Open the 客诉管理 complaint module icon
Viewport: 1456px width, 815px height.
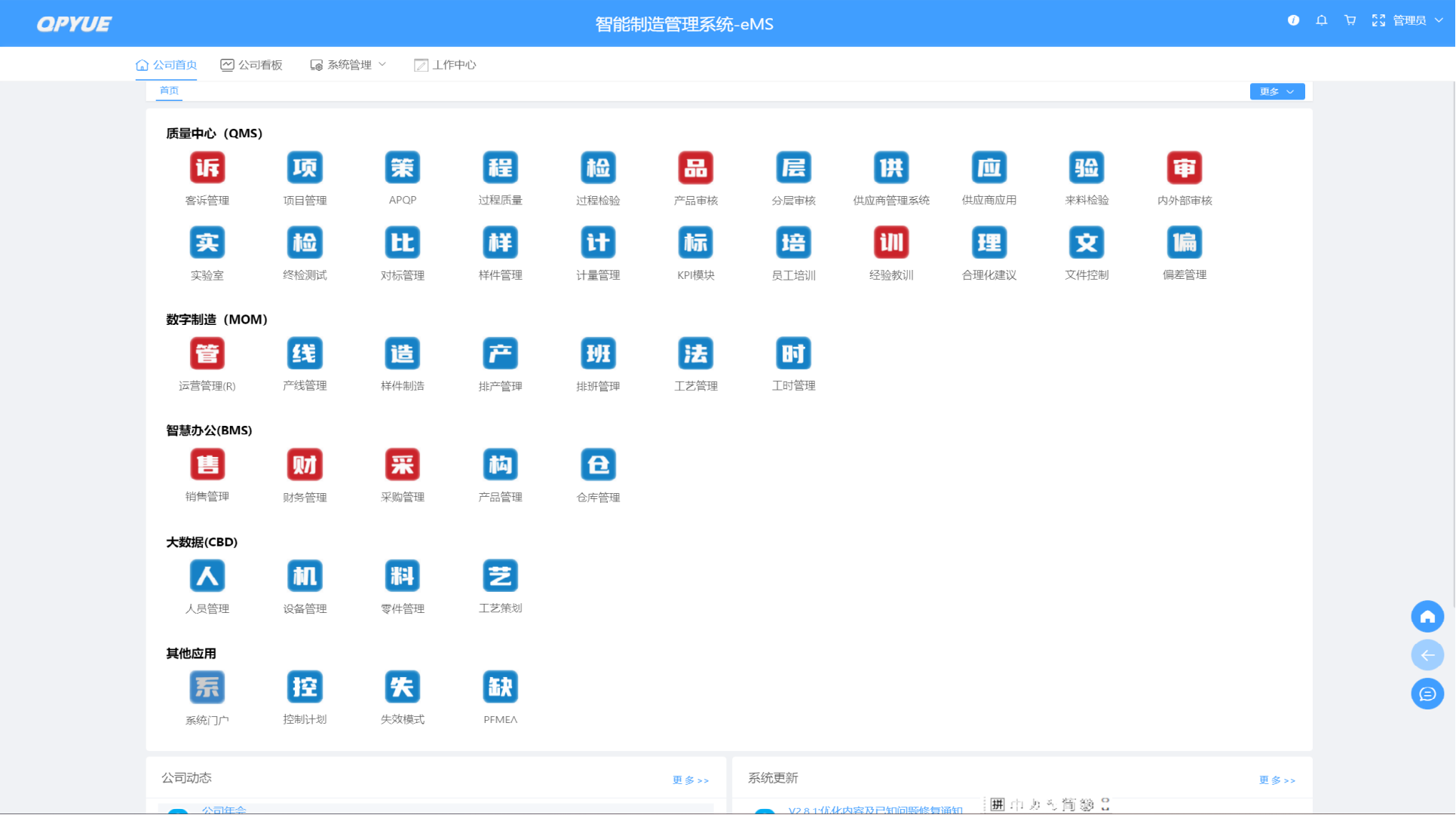pyautogui.click(x=207, y=168)
